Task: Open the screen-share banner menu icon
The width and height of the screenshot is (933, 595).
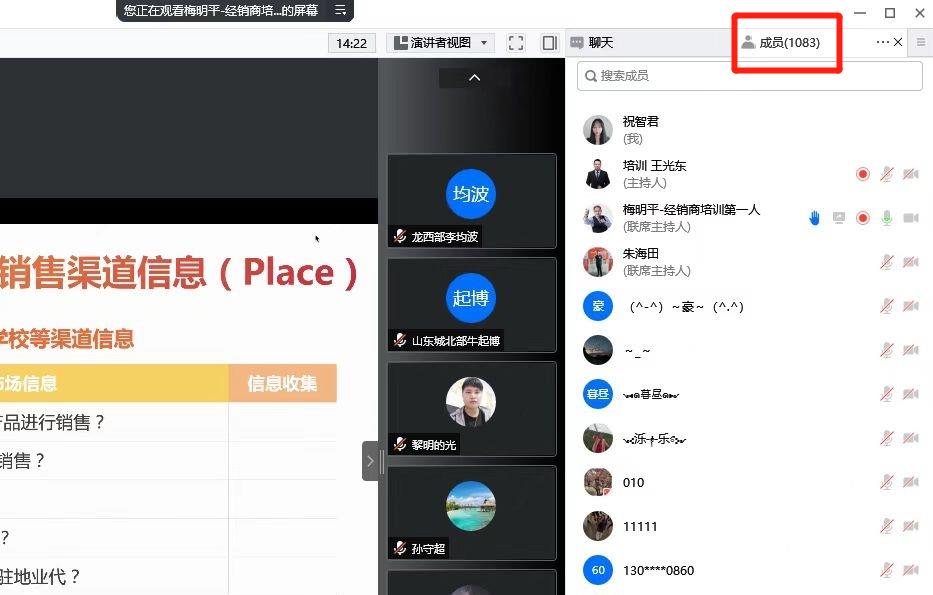Action: pos(340,10)
